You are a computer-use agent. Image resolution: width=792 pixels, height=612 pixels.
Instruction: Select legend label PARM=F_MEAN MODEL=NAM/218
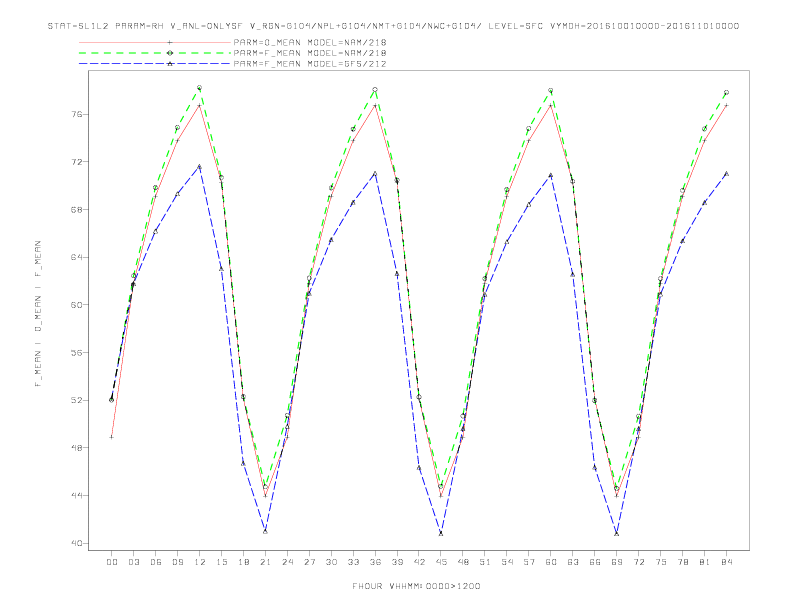tap(310, 53)
